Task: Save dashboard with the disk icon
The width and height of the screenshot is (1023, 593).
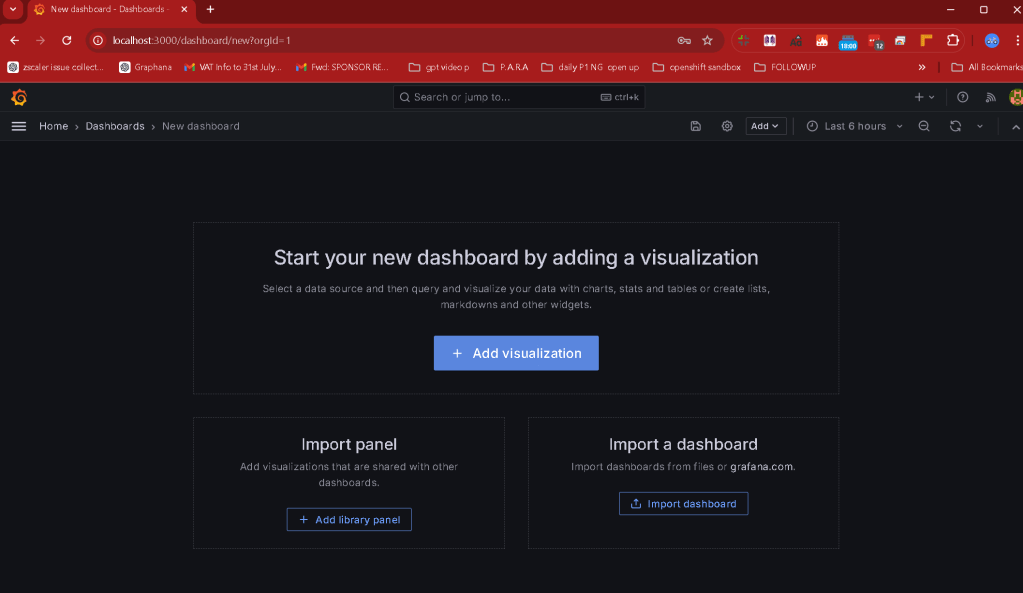Action: click(x=695, y=127)
